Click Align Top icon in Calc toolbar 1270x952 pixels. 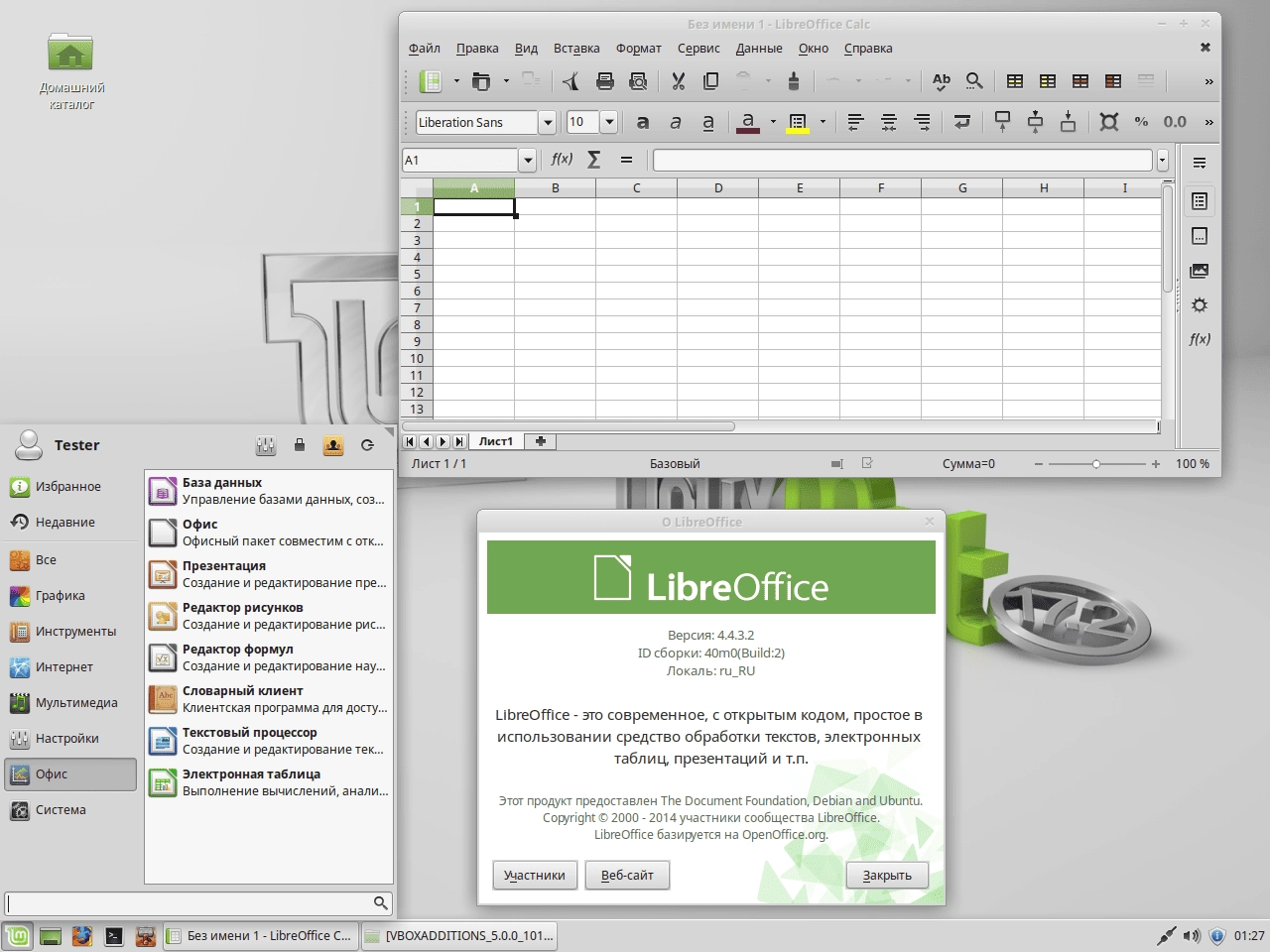[1002, 122]
